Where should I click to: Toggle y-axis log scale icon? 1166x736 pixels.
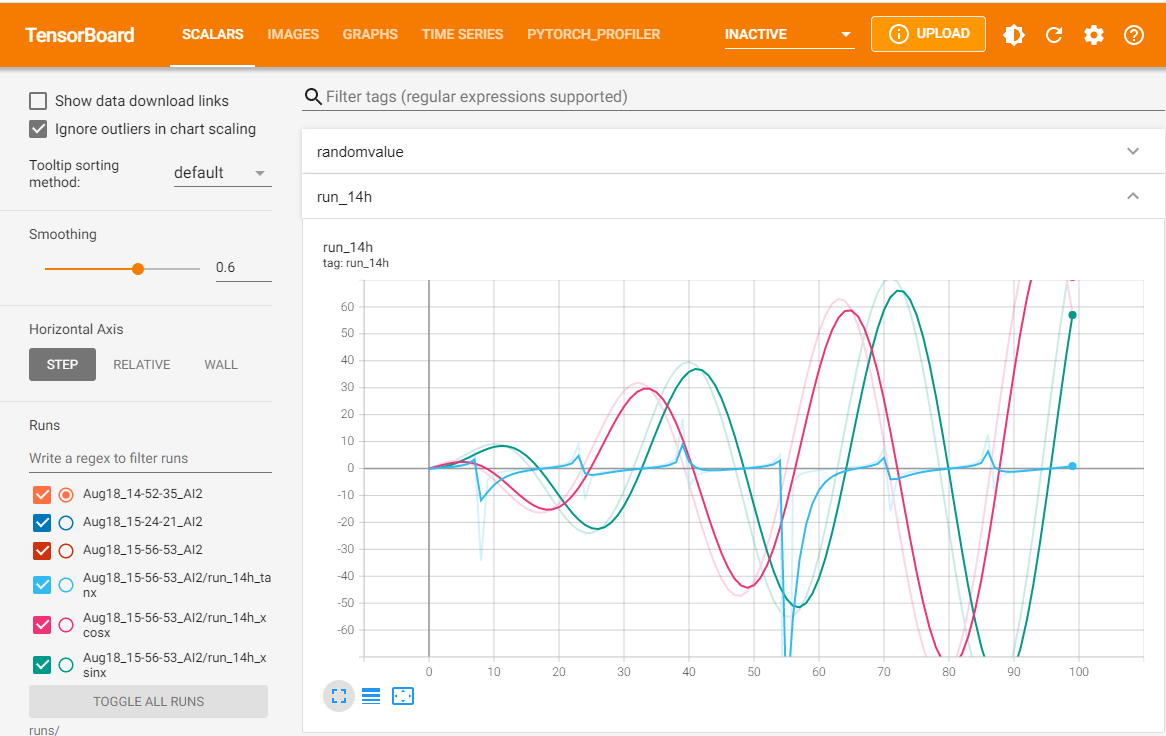pos(371,696)
